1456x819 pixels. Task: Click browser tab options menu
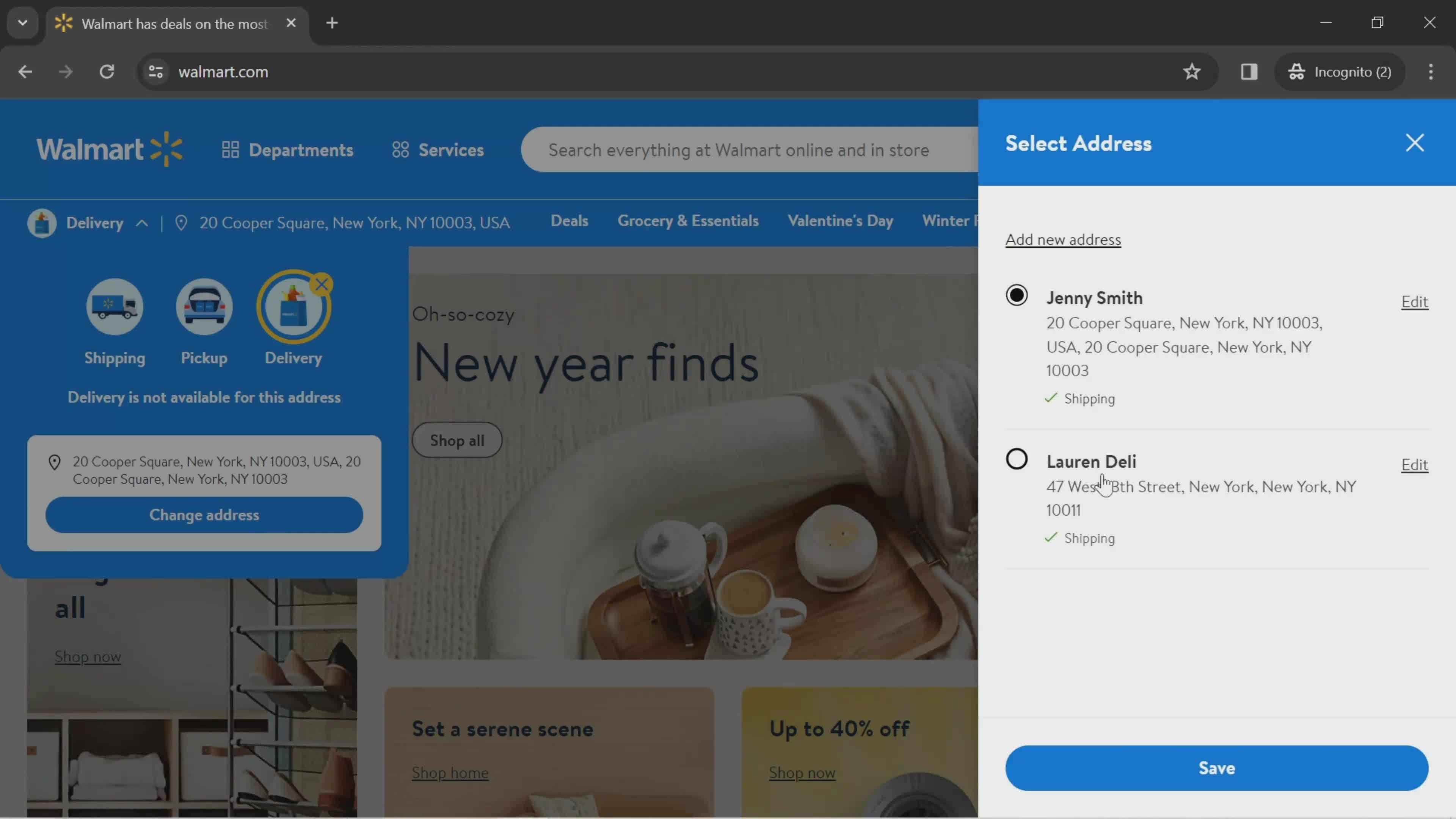pyautogui.click(x=22, y=22)
